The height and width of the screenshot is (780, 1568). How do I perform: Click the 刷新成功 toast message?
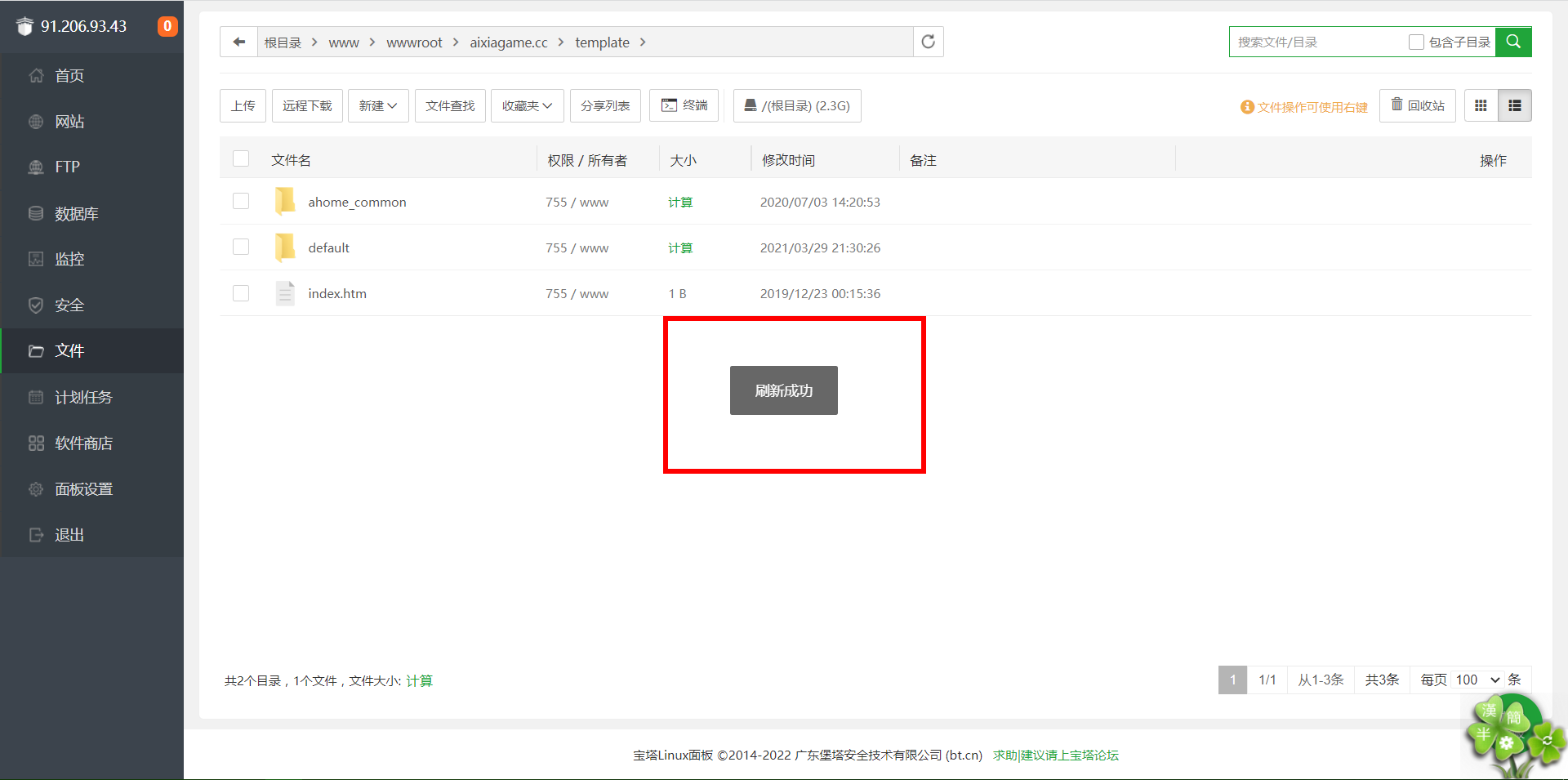pyautogui.click(x=784, y=390)
